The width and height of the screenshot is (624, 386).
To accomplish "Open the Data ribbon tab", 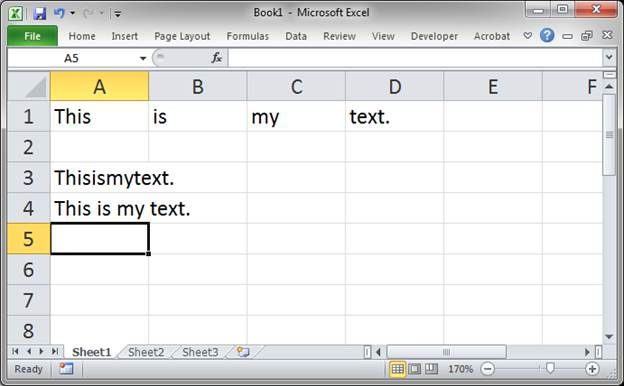I will [x=296, y=36].
